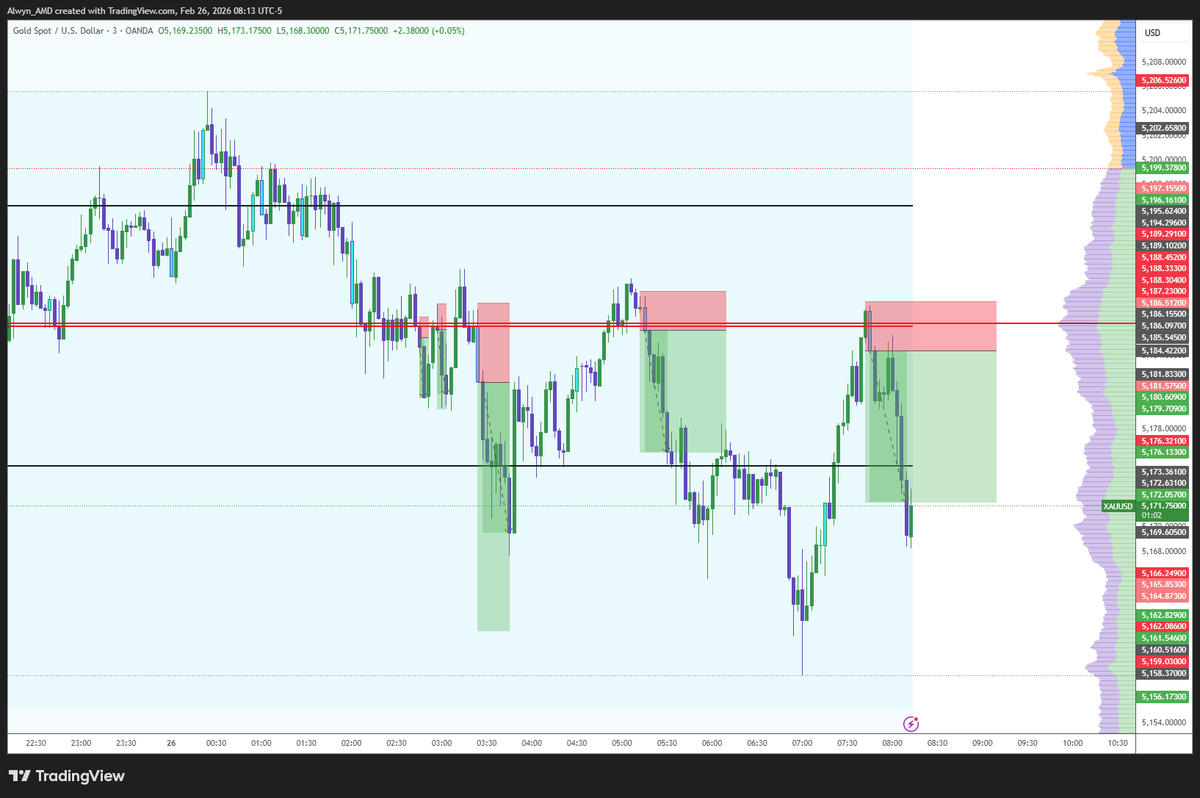Screen dimensions: 1200x798
Task: Select the short position red zone at 03:30
Action: point(493,342)
